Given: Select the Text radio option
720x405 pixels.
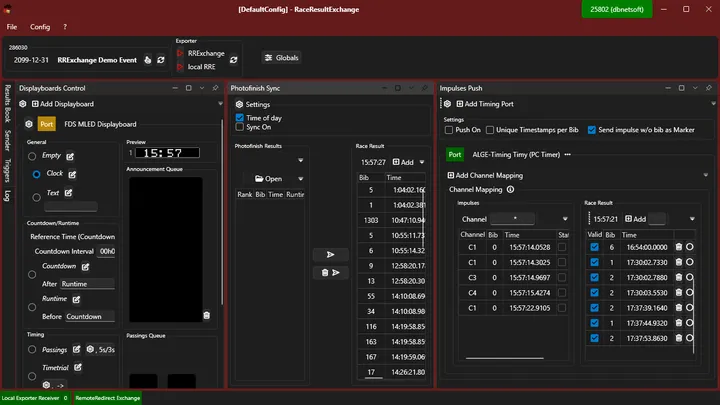Looking at the screenshot, I should click(x=36, y=197).
